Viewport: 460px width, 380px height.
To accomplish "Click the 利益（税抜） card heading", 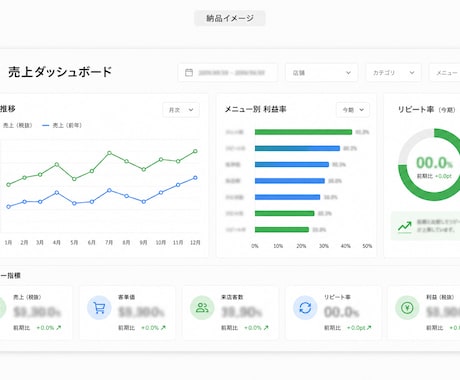I will 440,297.
